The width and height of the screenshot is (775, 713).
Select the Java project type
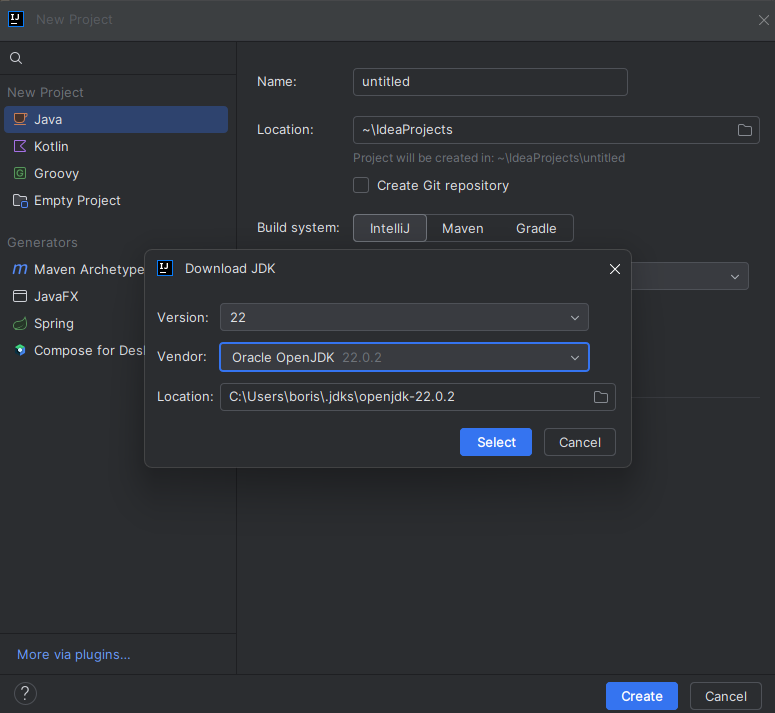pyautogui.click(x=48, y=119)
